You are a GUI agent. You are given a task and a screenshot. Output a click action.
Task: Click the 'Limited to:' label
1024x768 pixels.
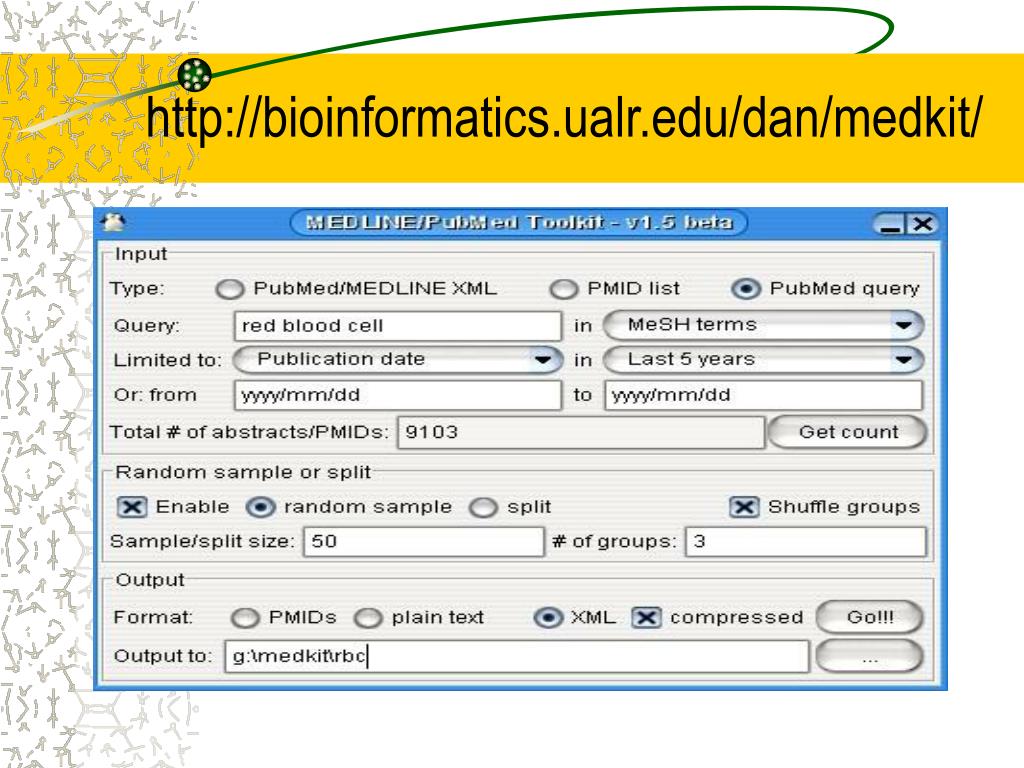(x=167, y=360)
